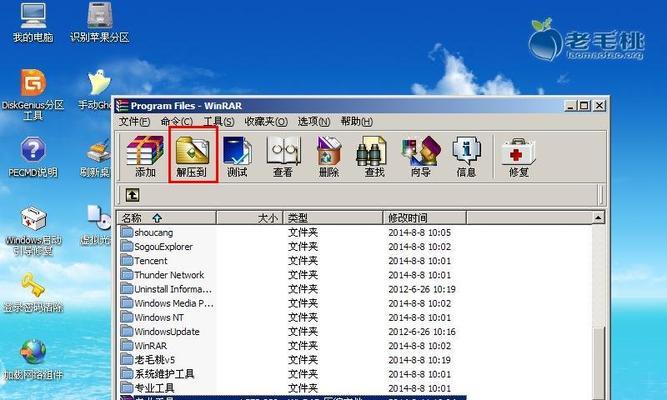
Task: Open Windows启动引导修复 desktop icon
Action: pos(33,231)
